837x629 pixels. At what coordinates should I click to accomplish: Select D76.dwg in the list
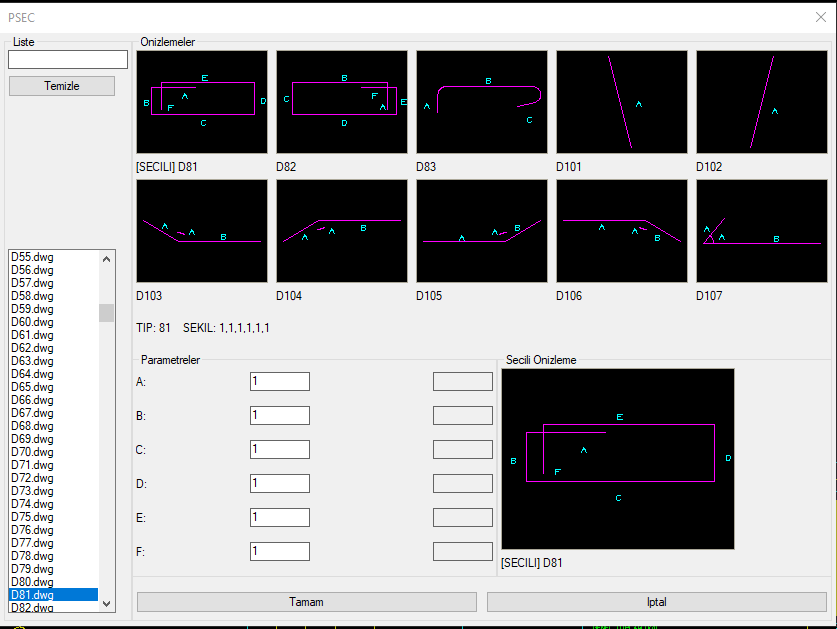coord(53,530)
